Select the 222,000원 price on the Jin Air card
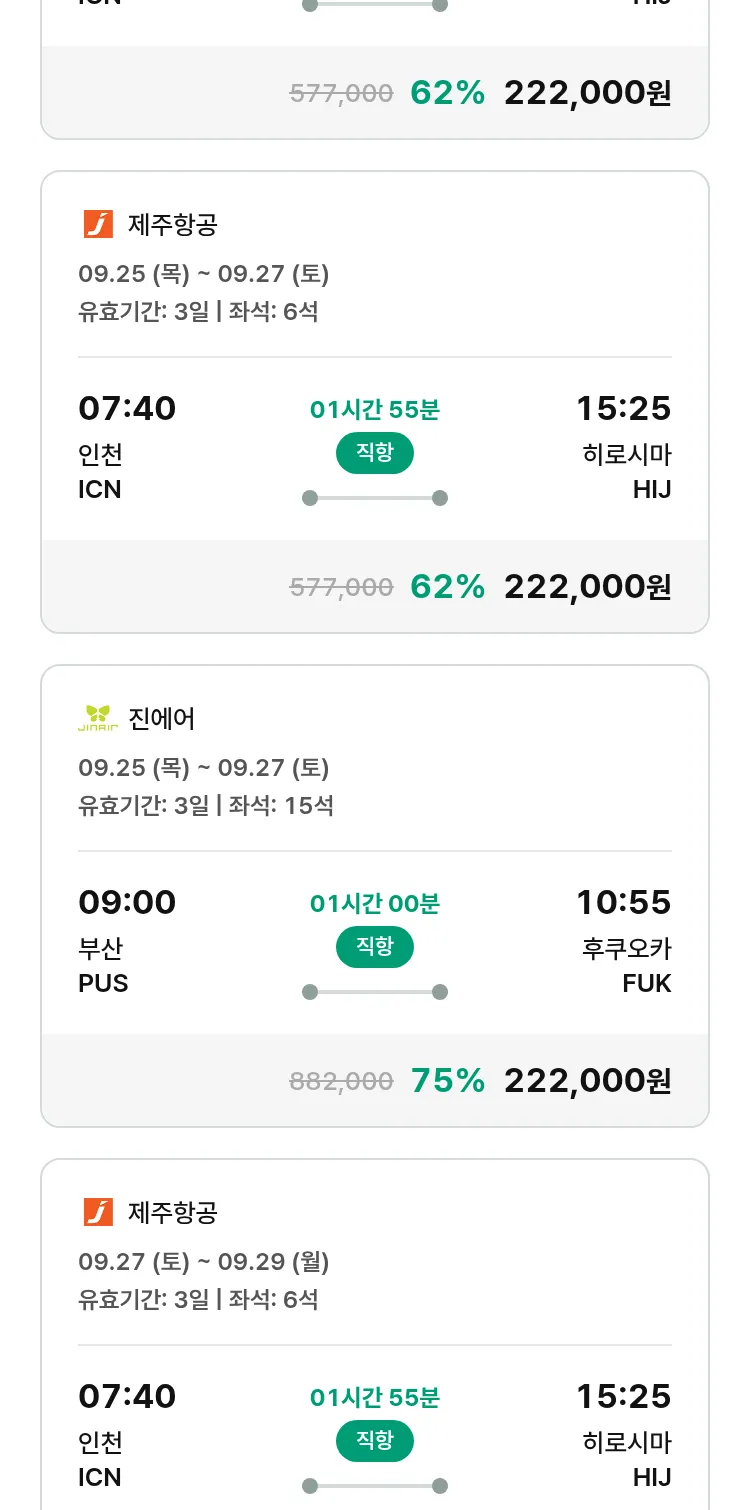Viewport: 750px width, 1510px height. [587, 1080]
